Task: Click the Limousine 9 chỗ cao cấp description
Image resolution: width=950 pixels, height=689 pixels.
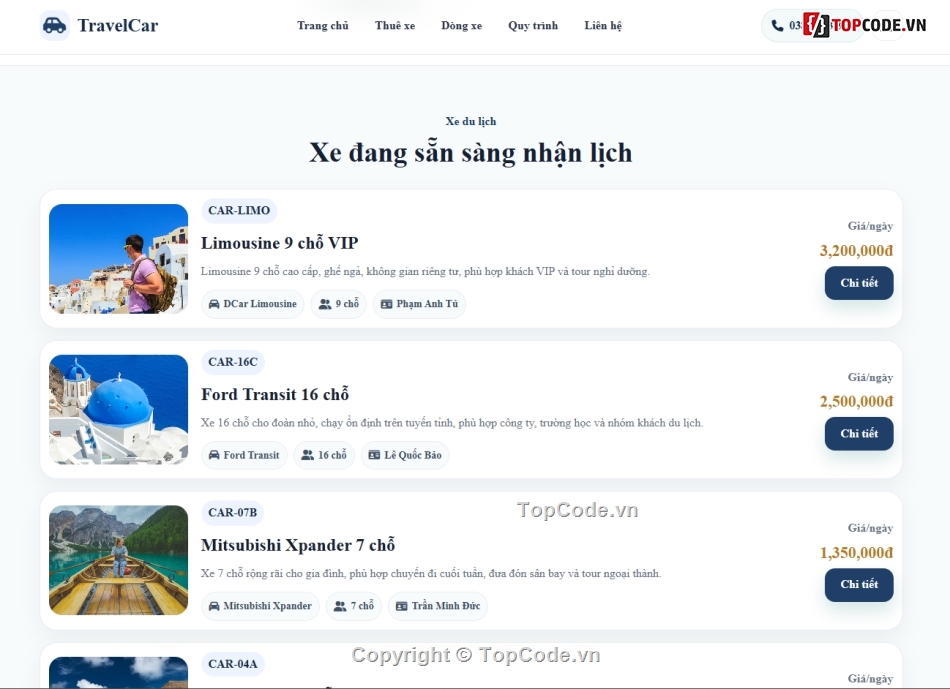Action: point(425,271)
